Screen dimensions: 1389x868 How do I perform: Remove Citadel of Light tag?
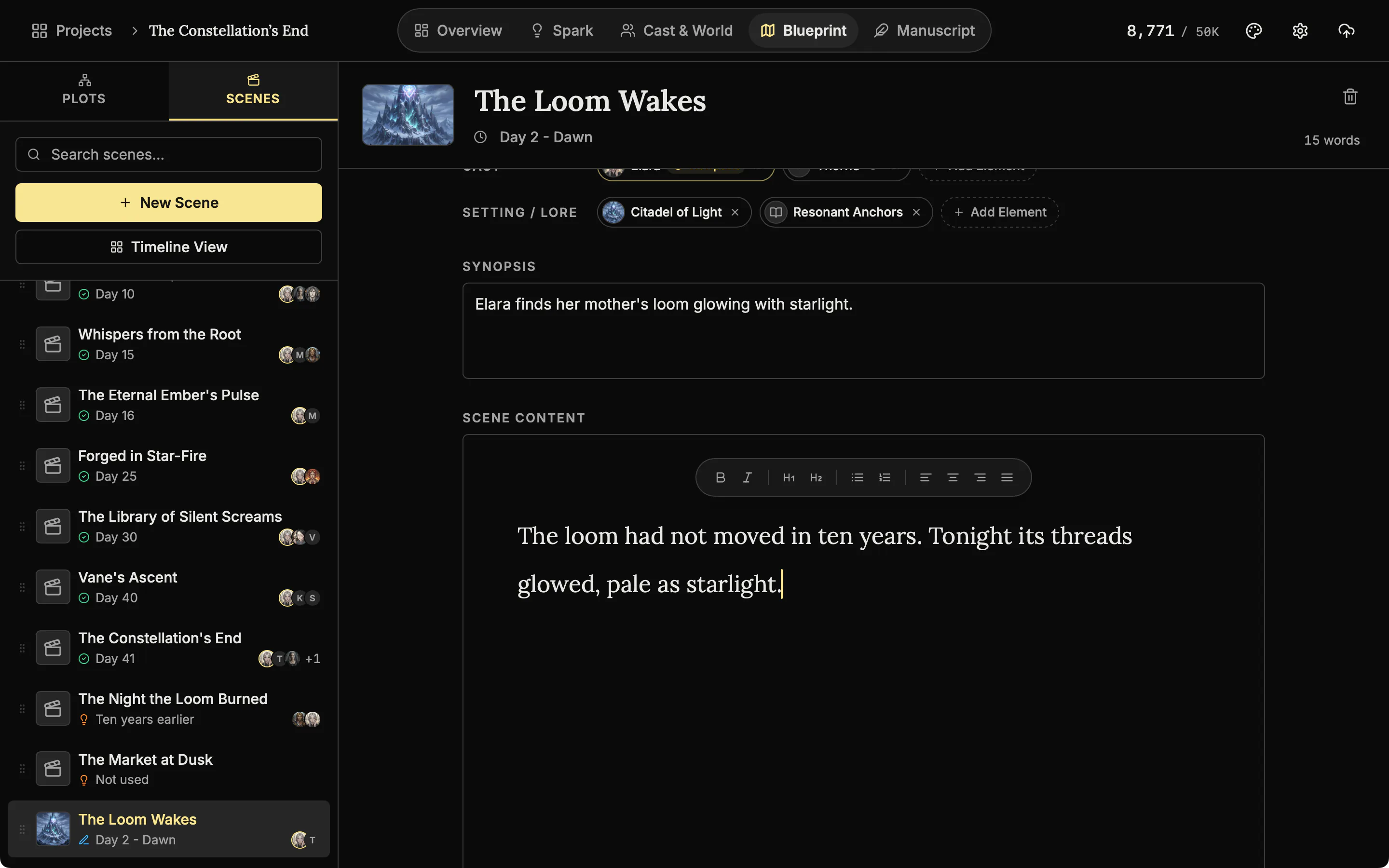tap(735, 212)
